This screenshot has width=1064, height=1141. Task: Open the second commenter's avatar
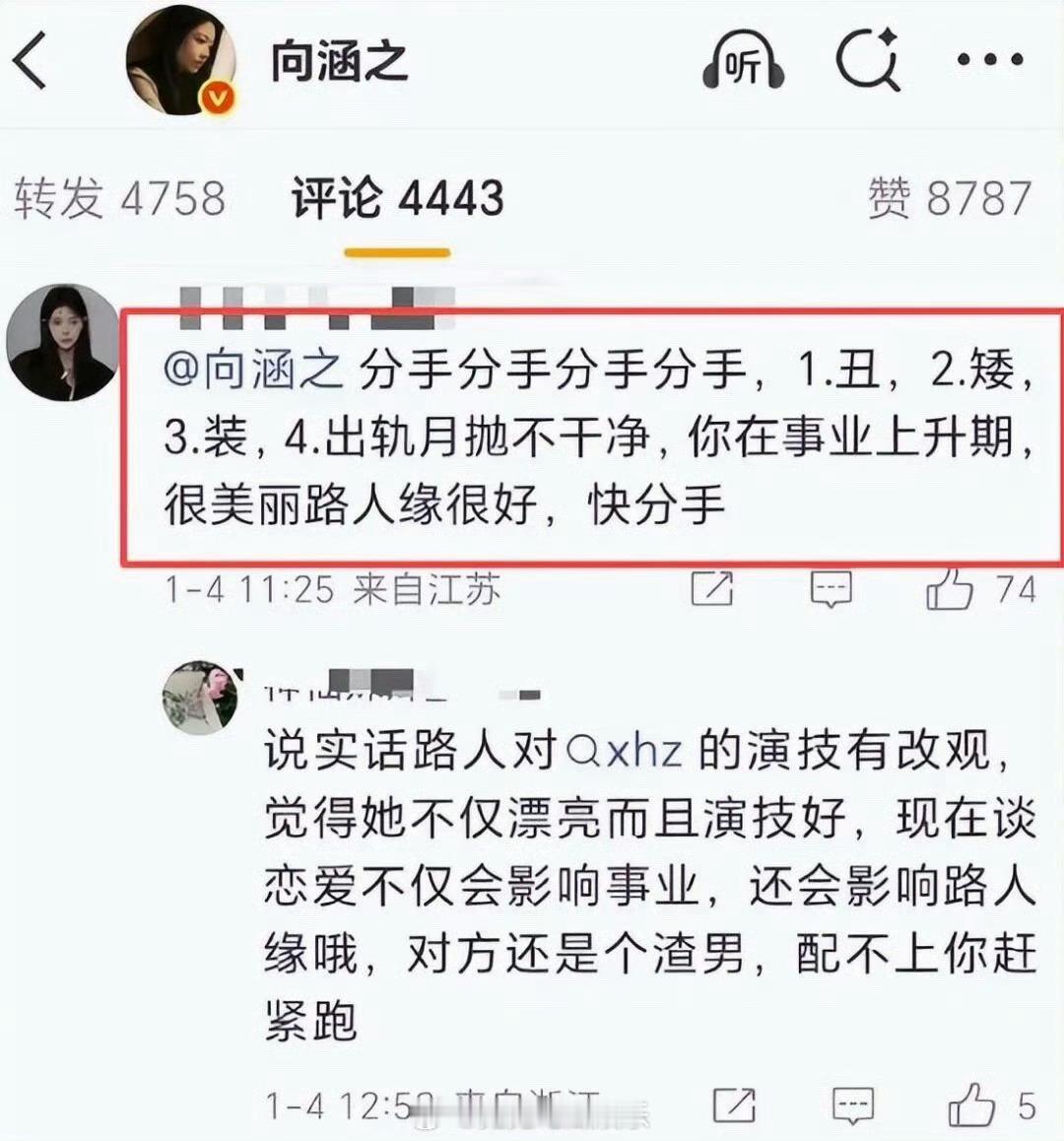click(201, 698)
